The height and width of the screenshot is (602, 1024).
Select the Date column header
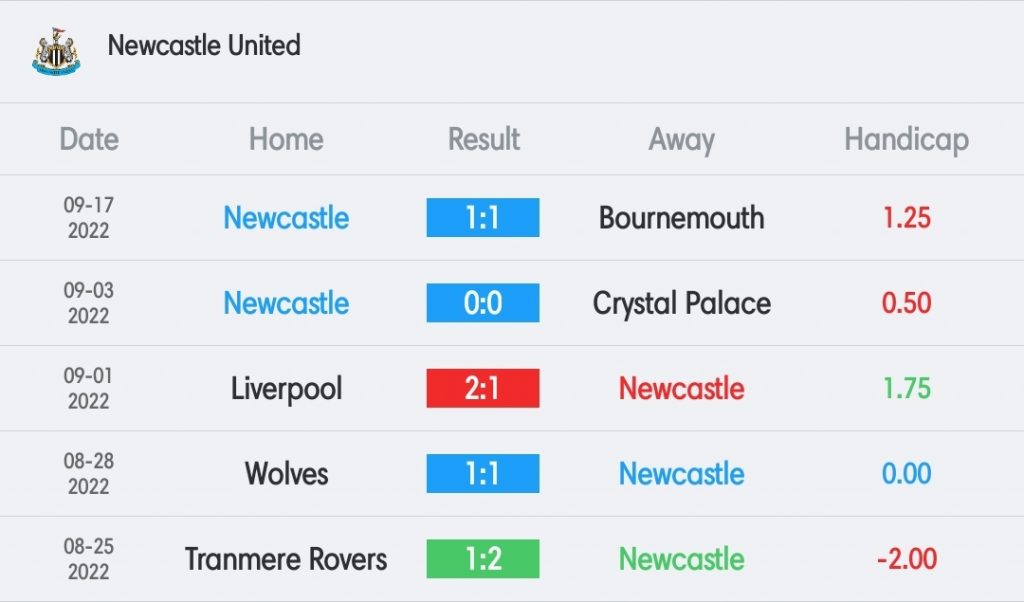tap(89, 139)
